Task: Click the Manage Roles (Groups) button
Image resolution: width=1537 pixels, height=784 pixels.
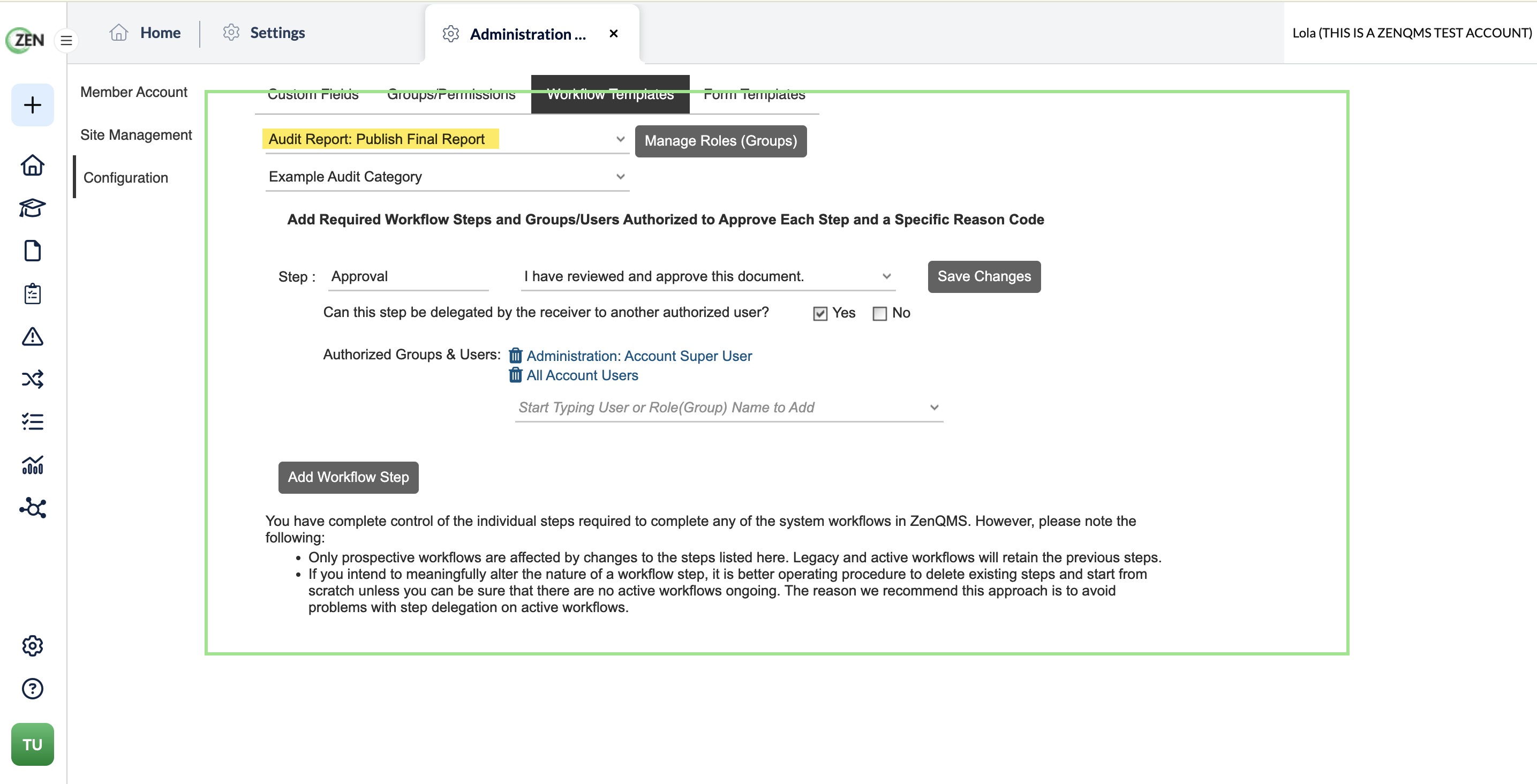Action: tap(721, 141)
